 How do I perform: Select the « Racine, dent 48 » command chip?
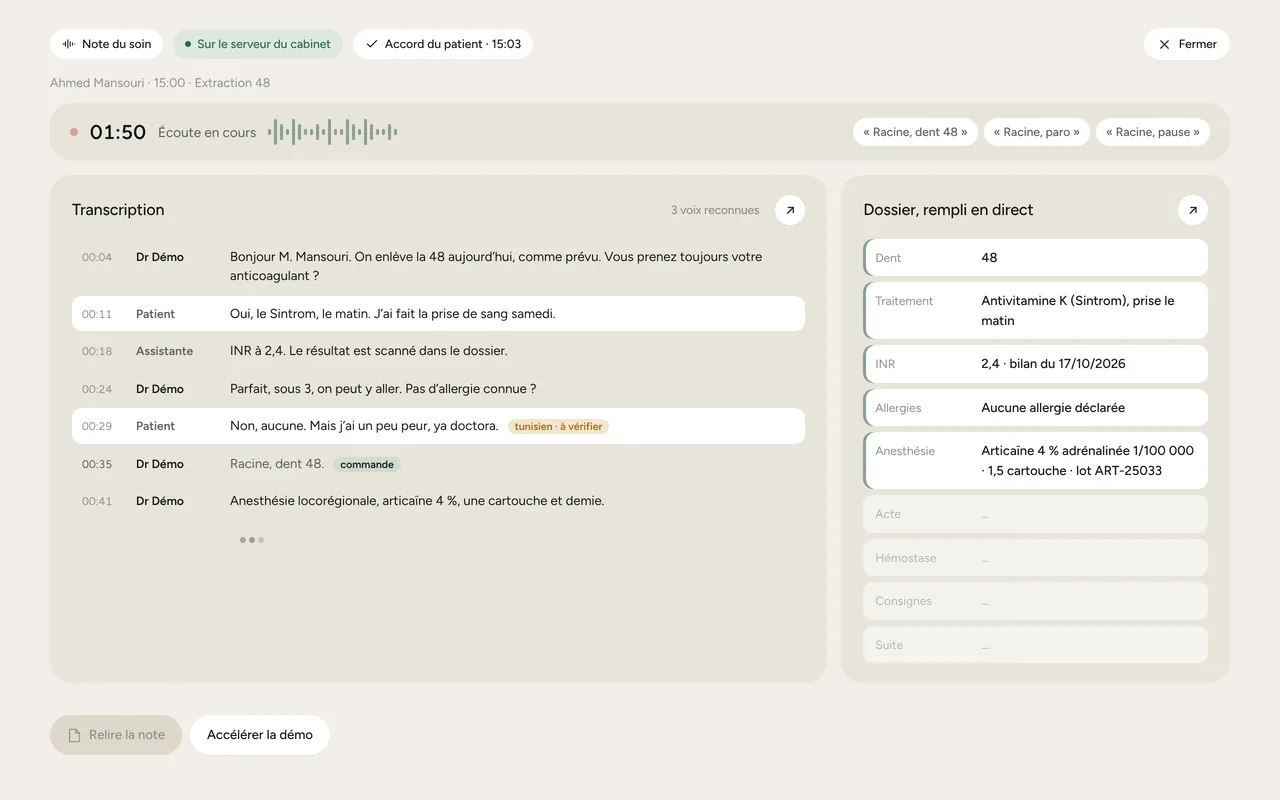coord(915,132)
